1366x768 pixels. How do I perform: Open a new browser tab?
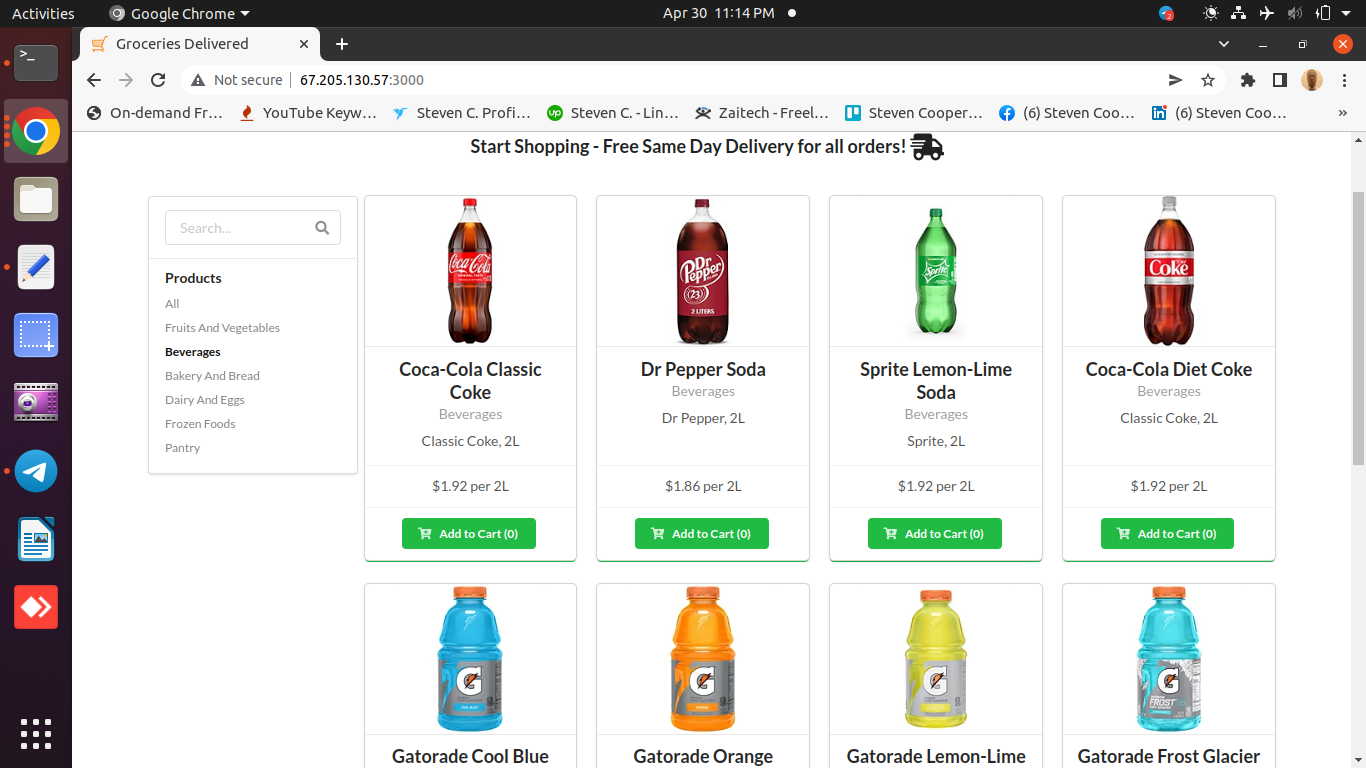click(x=342, y=44)
